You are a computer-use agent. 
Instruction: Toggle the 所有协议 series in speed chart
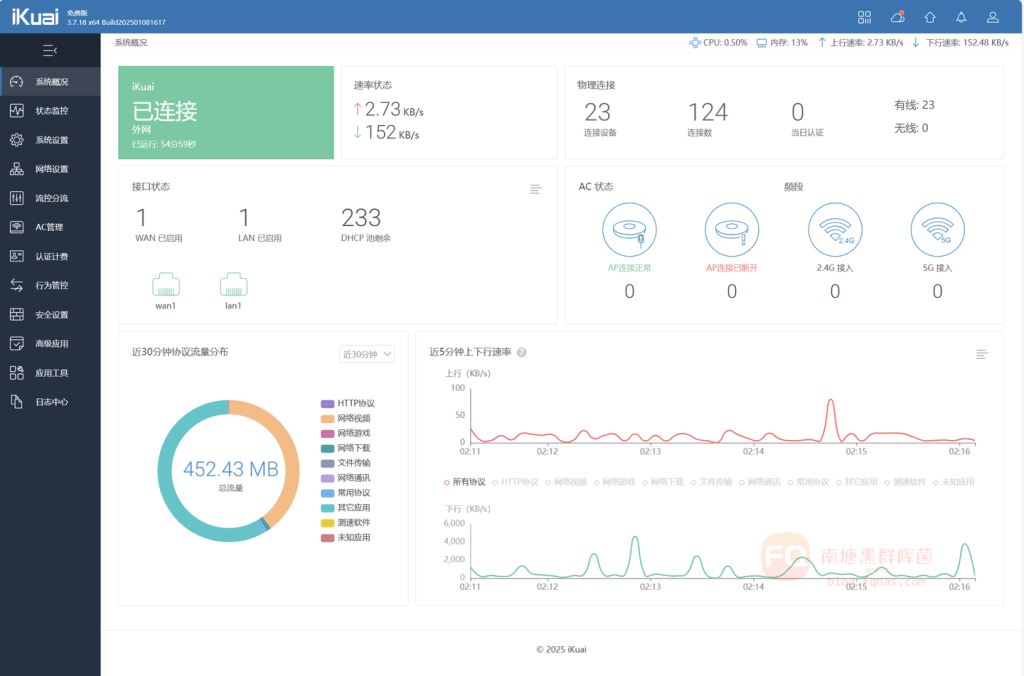(464, 482)
